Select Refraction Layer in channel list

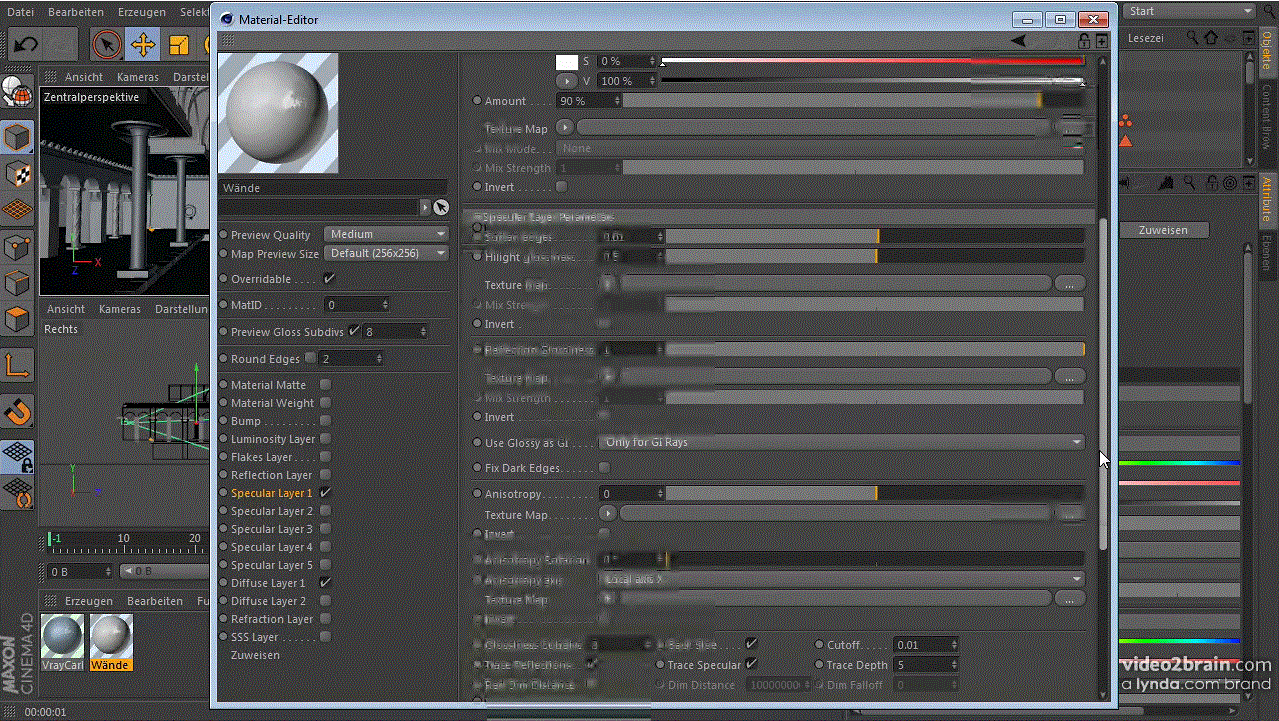[x=271, y=619]
